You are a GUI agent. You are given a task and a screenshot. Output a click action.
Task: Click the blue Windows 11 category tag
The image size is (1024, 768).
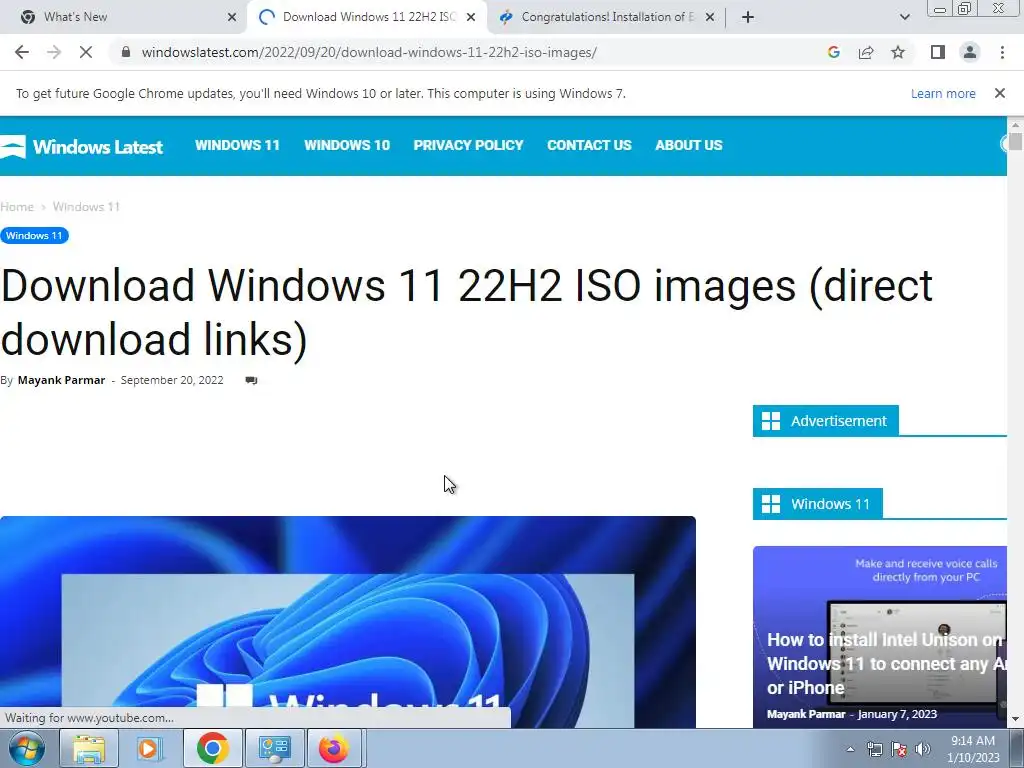click(34, 236)
